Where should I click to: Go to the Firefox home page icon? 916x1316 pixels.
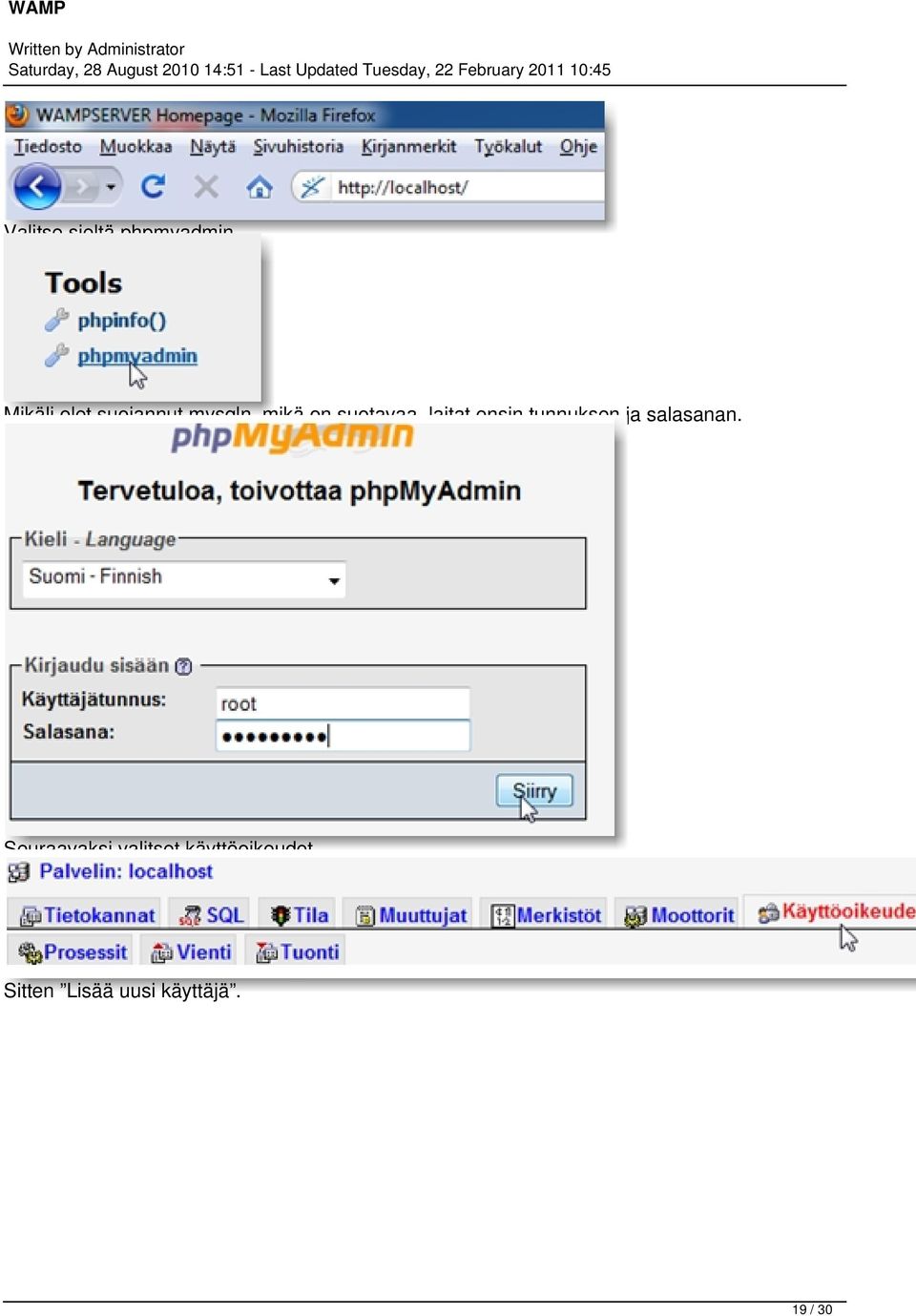coord(259,187)
